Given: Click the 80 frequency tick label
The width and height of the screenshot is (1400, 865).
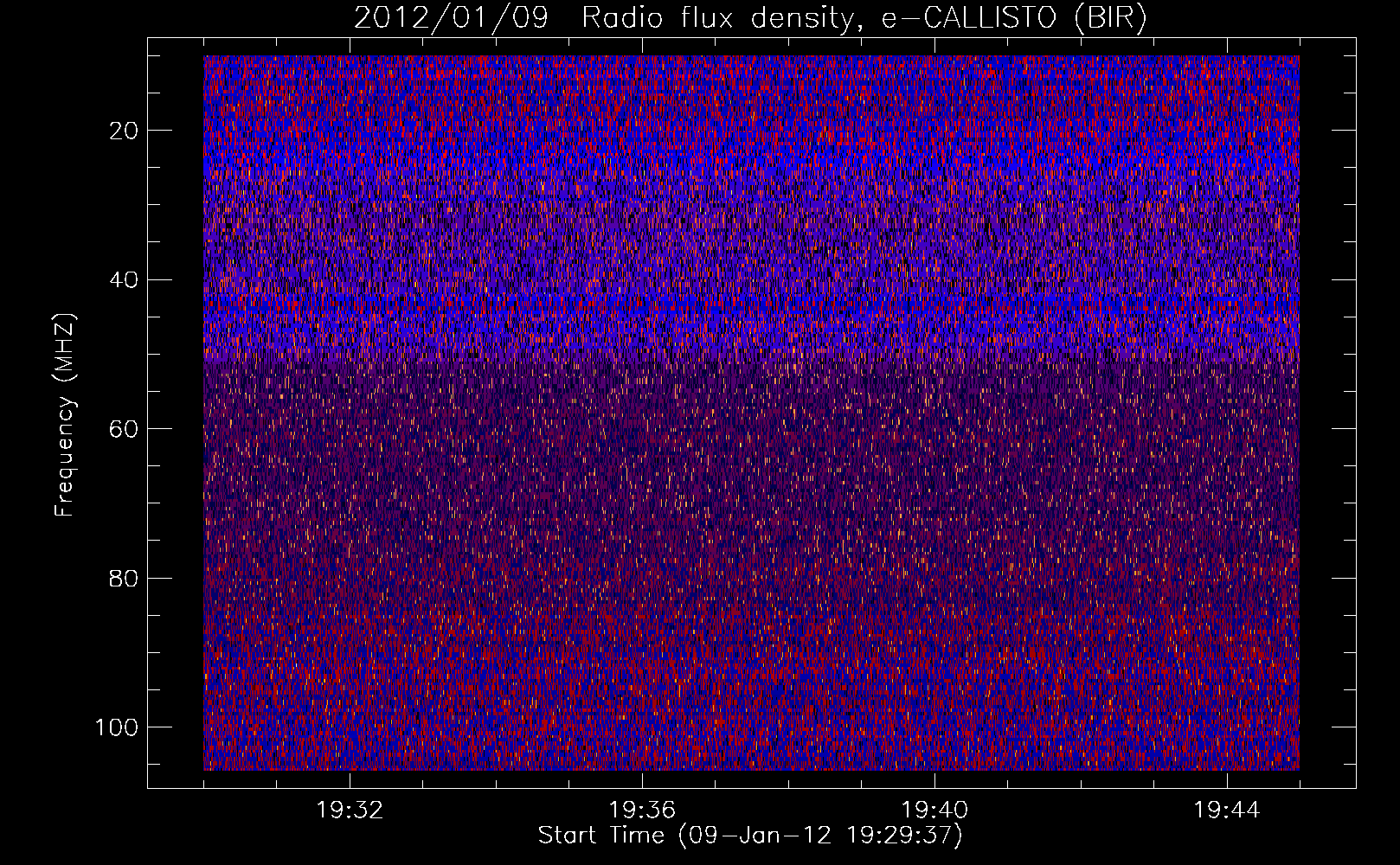Looking at the screenshot, I should (x=125, y=578).
